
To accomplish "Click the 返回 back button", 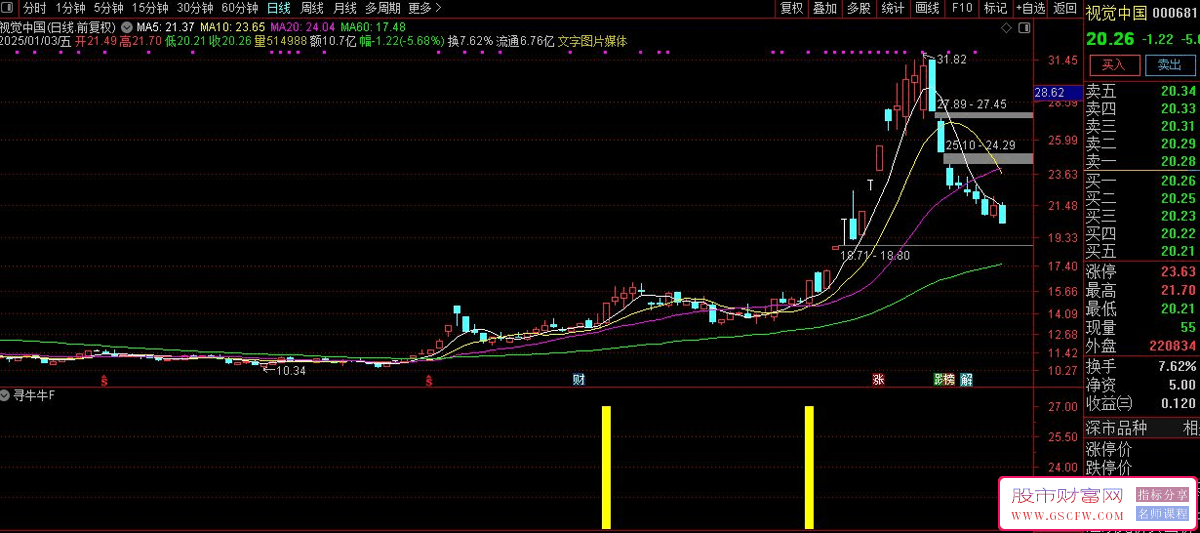I will click(x=1064, y=8).
